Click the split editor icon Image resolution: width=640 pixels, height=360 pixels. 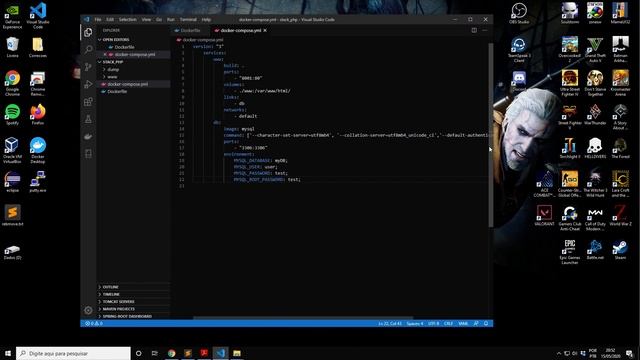[474, 30]
